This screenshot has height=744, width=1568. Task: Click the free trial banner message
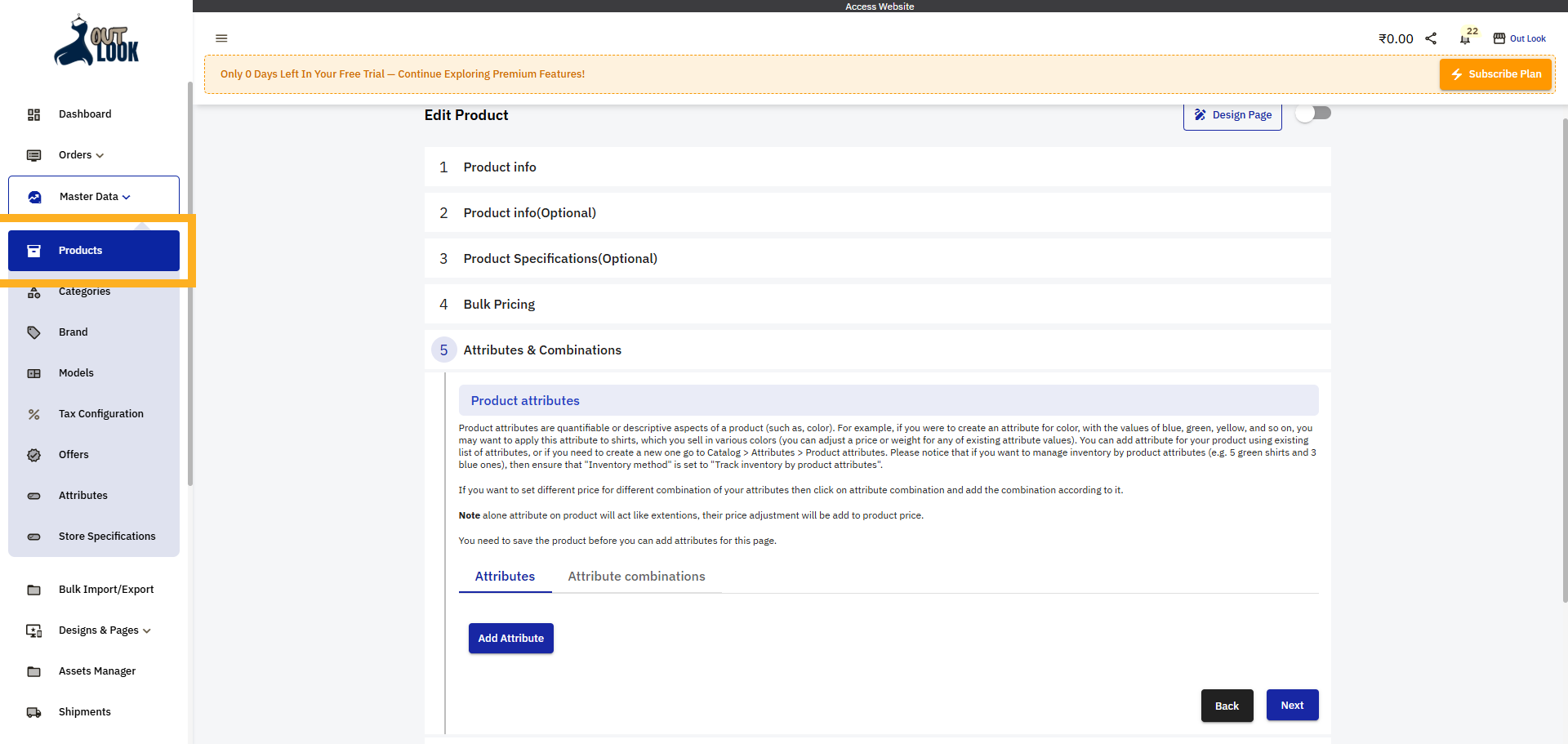(403, 74)
